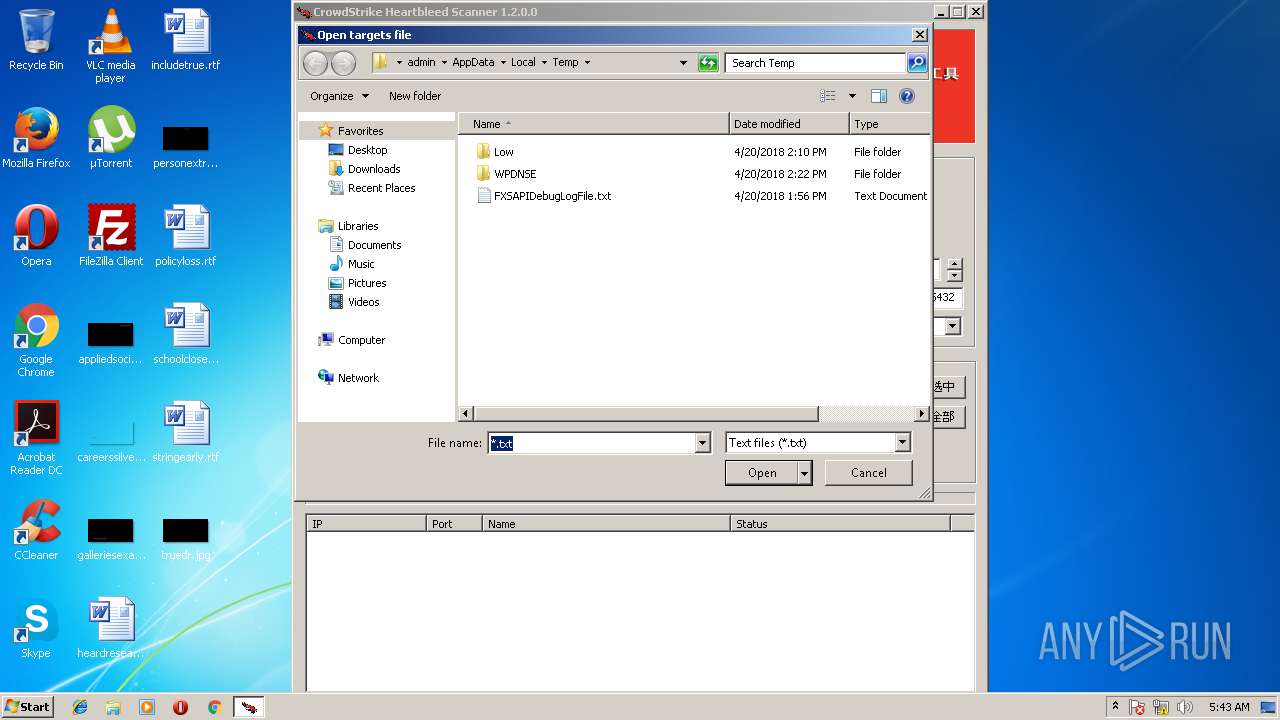Select Pictures library
This screenshot has width=1280, height=720.
(x=367, y=283)
